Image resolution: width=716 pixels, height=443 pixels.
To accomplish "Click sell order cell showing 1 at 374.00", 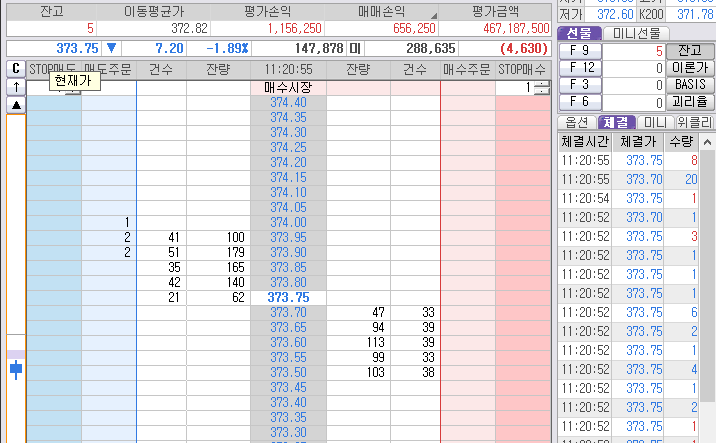I will tap(109, 223).
